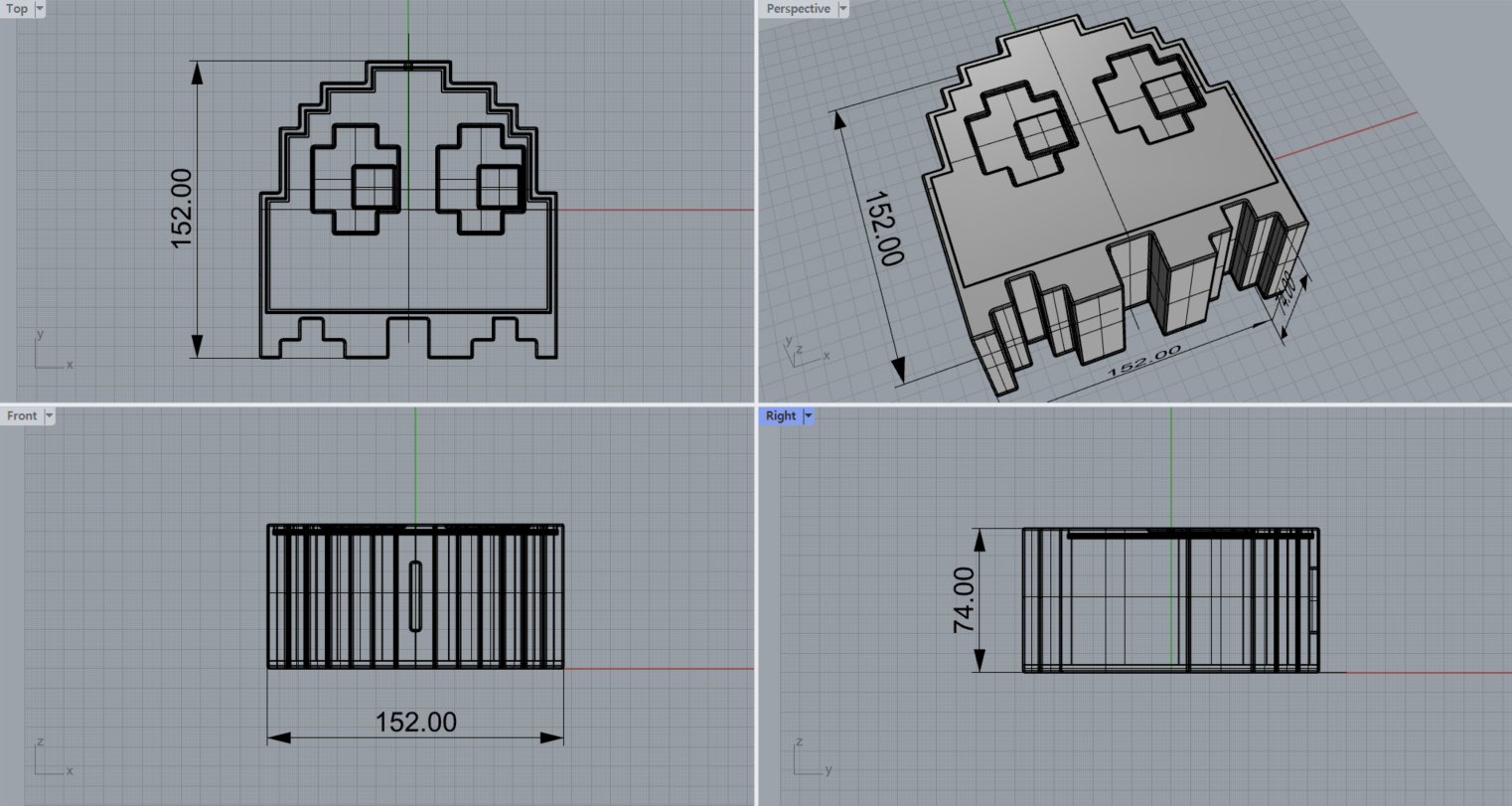The height and width of the screenshot is (806, 1512).
Task: Select the 152.00 dimension in Top viewport
Action: tap(182, 208)
